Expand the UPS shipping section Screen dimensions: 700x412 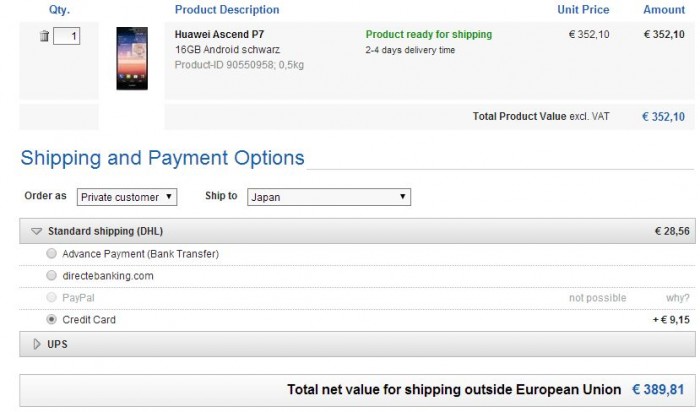click(x=38, y=344)
